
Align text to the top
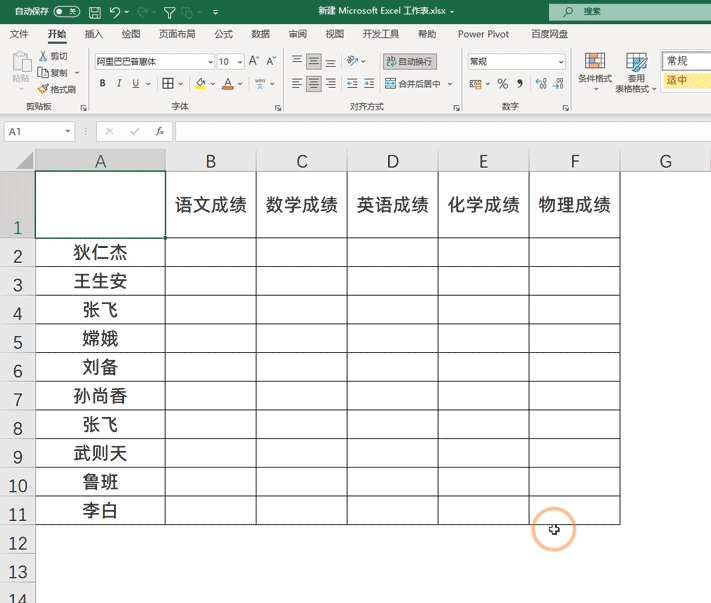pyautogui.click(x=297, y=61)
